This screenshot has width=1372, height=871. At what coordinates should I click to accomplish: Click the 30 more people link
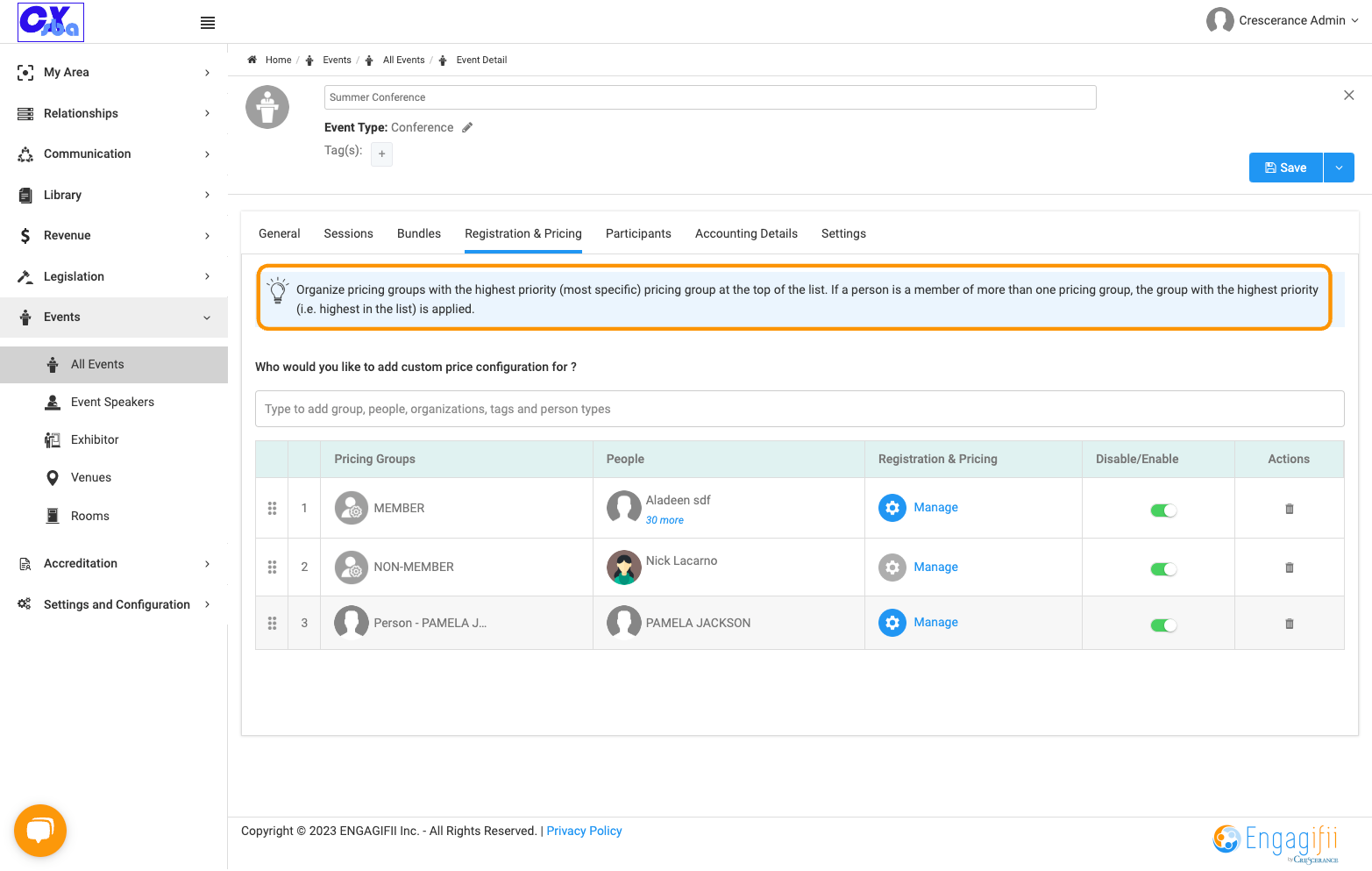665,520
